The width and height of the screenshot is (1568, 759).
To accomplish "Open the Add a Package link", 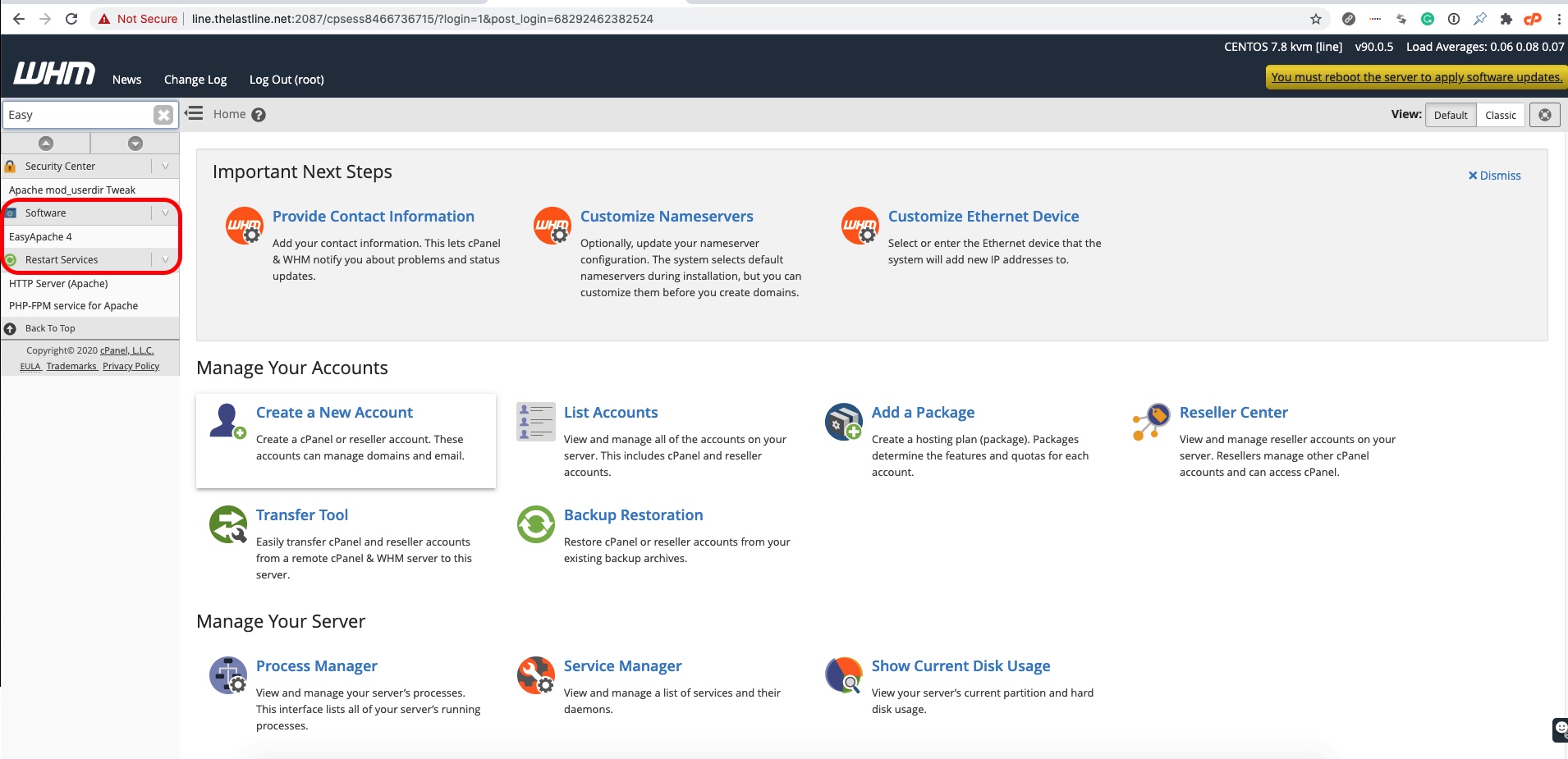I will pyautogui.click(x=923, y=413).
